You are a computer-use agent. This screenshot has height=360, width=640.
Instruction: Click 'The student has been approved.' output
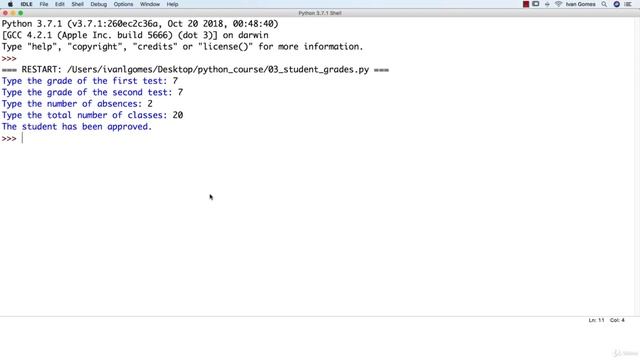point(77,127)
